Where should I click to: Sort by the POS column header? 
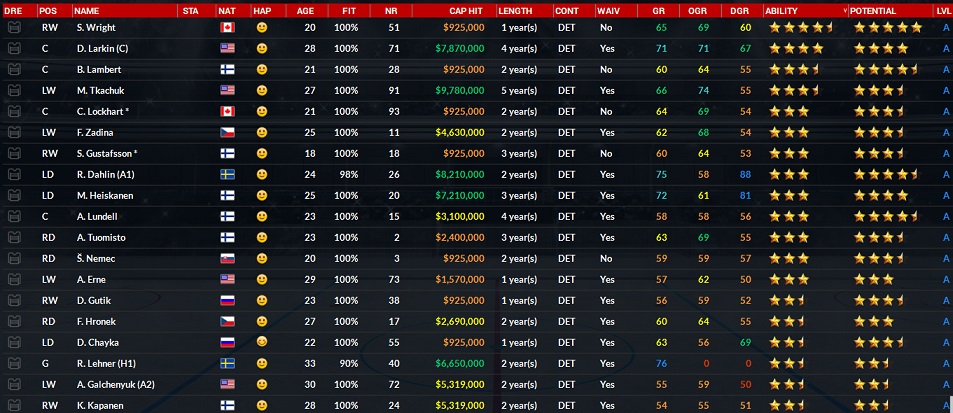(48, 9)
